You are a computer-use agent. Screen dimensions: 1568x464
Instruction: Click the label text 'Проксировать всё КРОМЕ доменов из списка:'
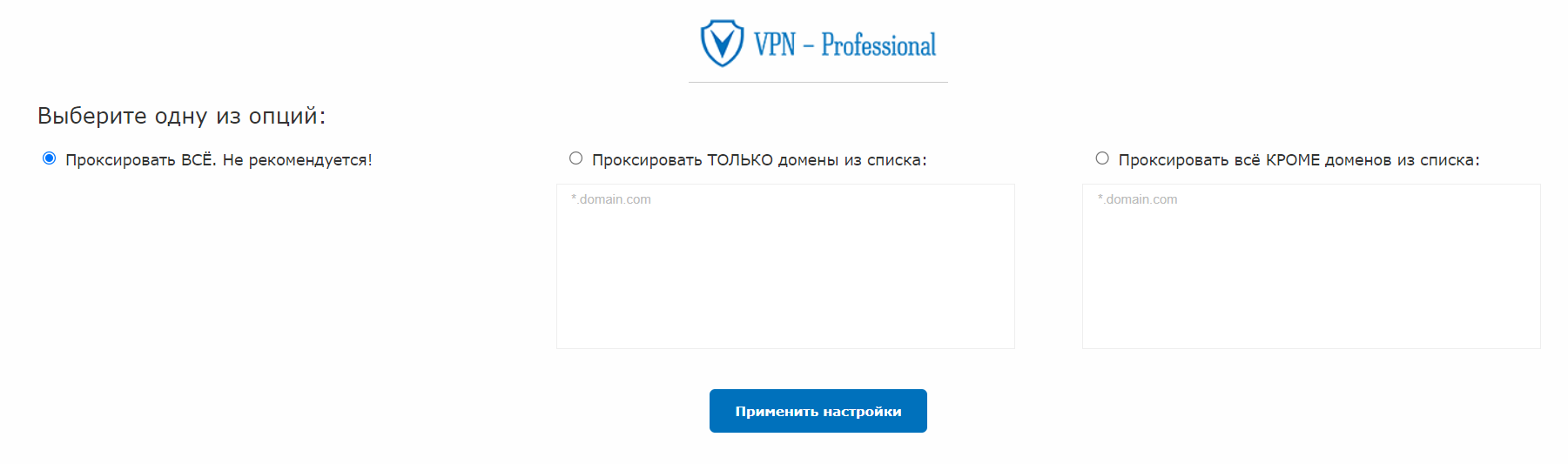tap(1299, 160)
